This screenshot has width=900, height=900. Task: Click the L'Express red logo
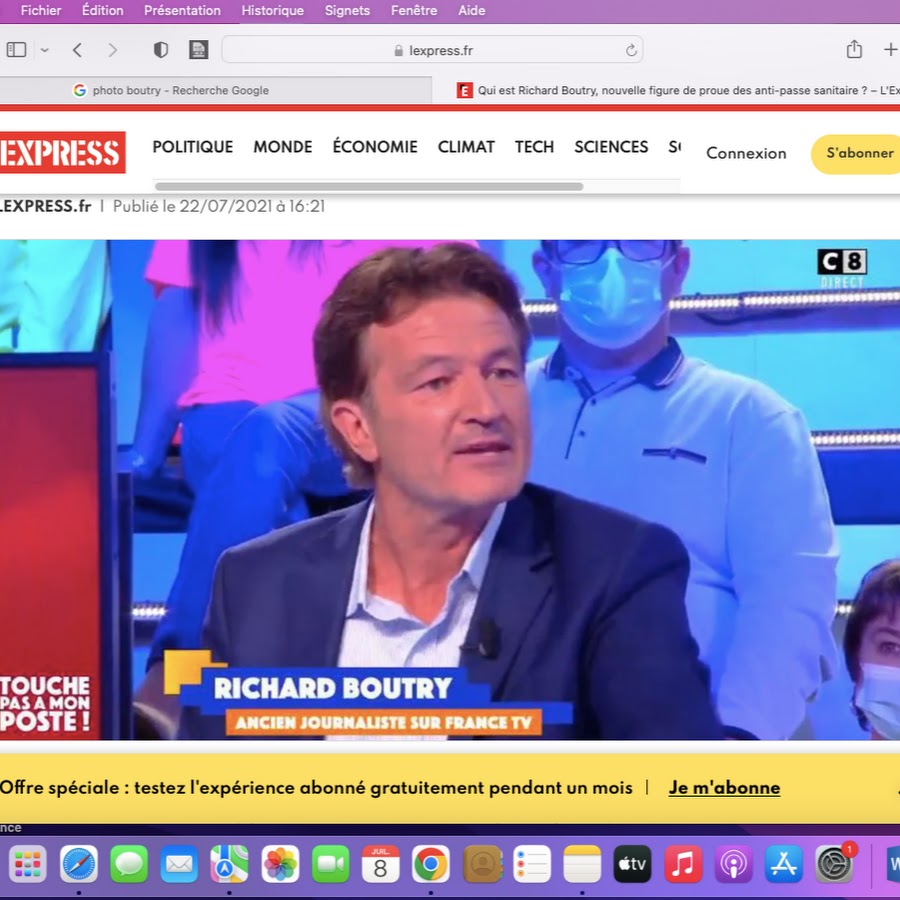pyautogui.click(x=62, y=153)
